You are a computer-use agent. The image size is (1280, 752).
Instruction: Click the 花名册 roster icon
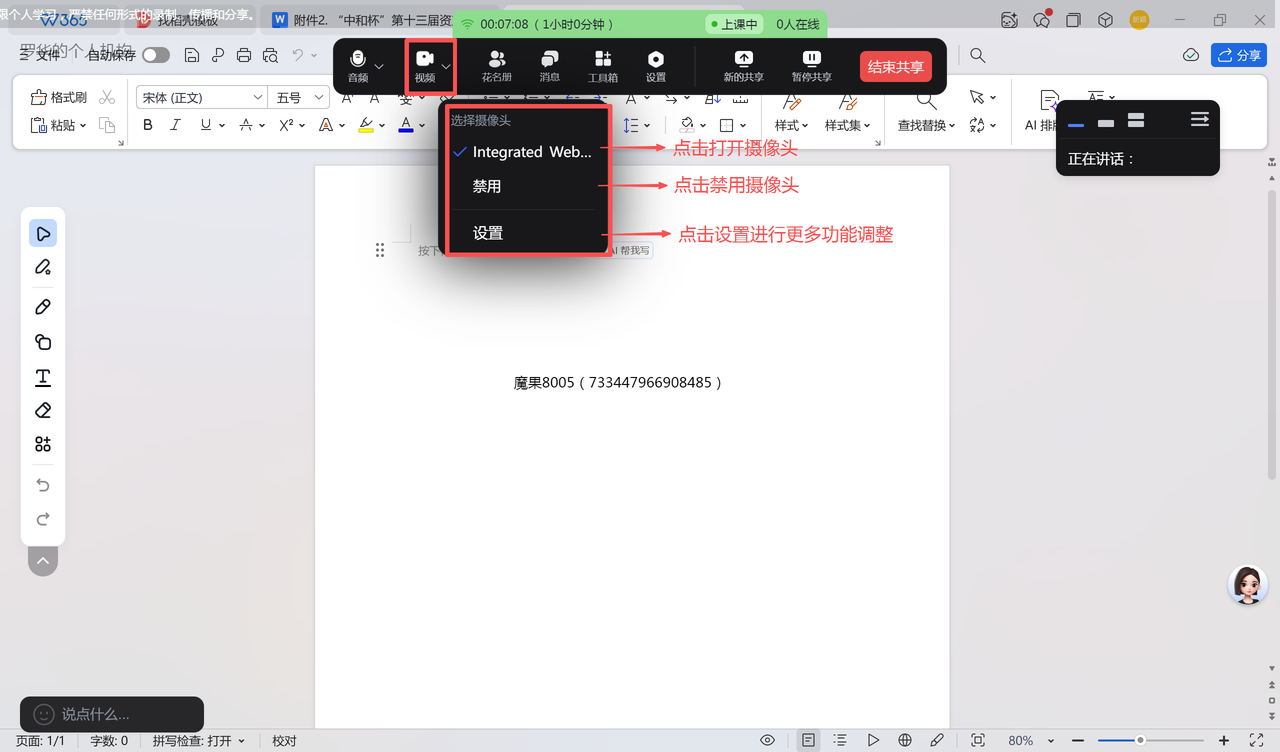[x=496, y=65]
